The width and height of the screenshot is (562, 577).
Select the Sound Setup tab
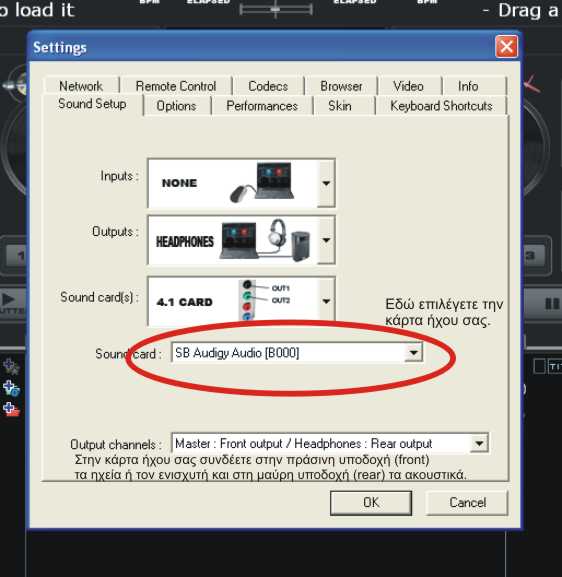pos(92,104)
